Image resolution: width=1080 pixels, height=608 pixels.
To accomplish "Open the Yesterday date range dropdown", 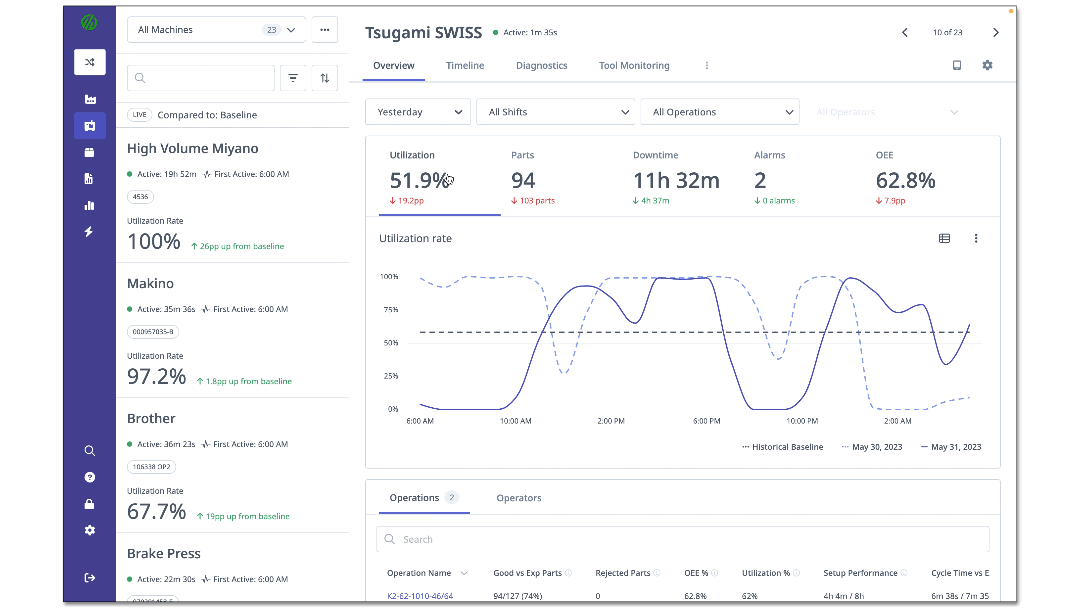I will pos(418,112).
